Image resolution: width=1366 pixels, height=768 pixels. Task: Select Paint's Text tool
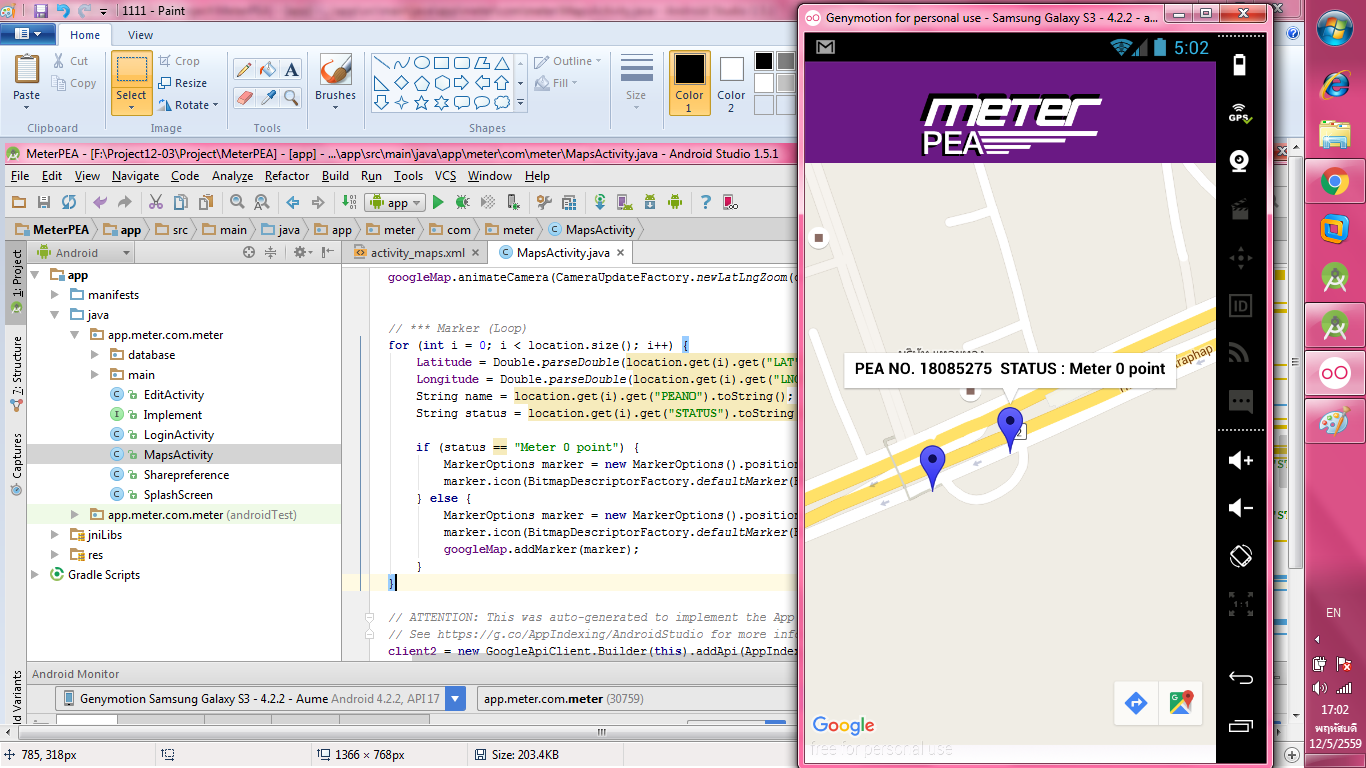(x=291, y=69)
